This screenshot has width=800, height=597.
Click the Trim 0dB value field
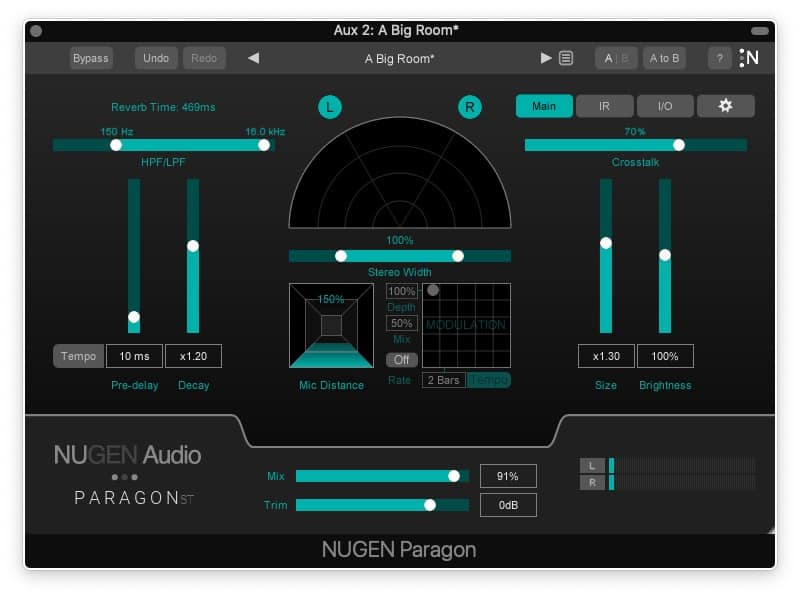pos(508,505)
